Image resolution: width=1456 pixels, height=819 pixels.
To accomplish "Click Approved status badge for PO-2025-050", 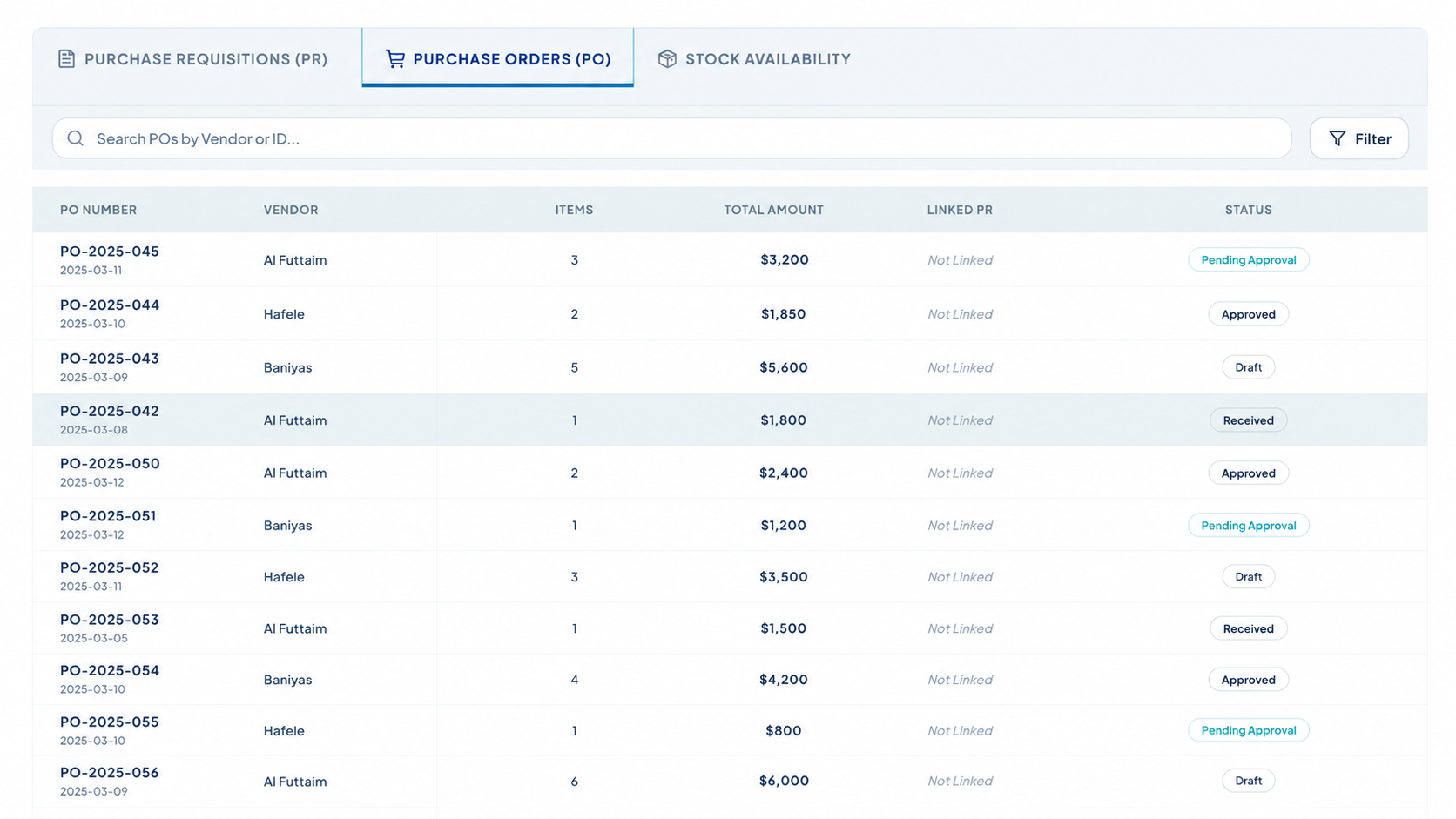I will (1249, 473).
